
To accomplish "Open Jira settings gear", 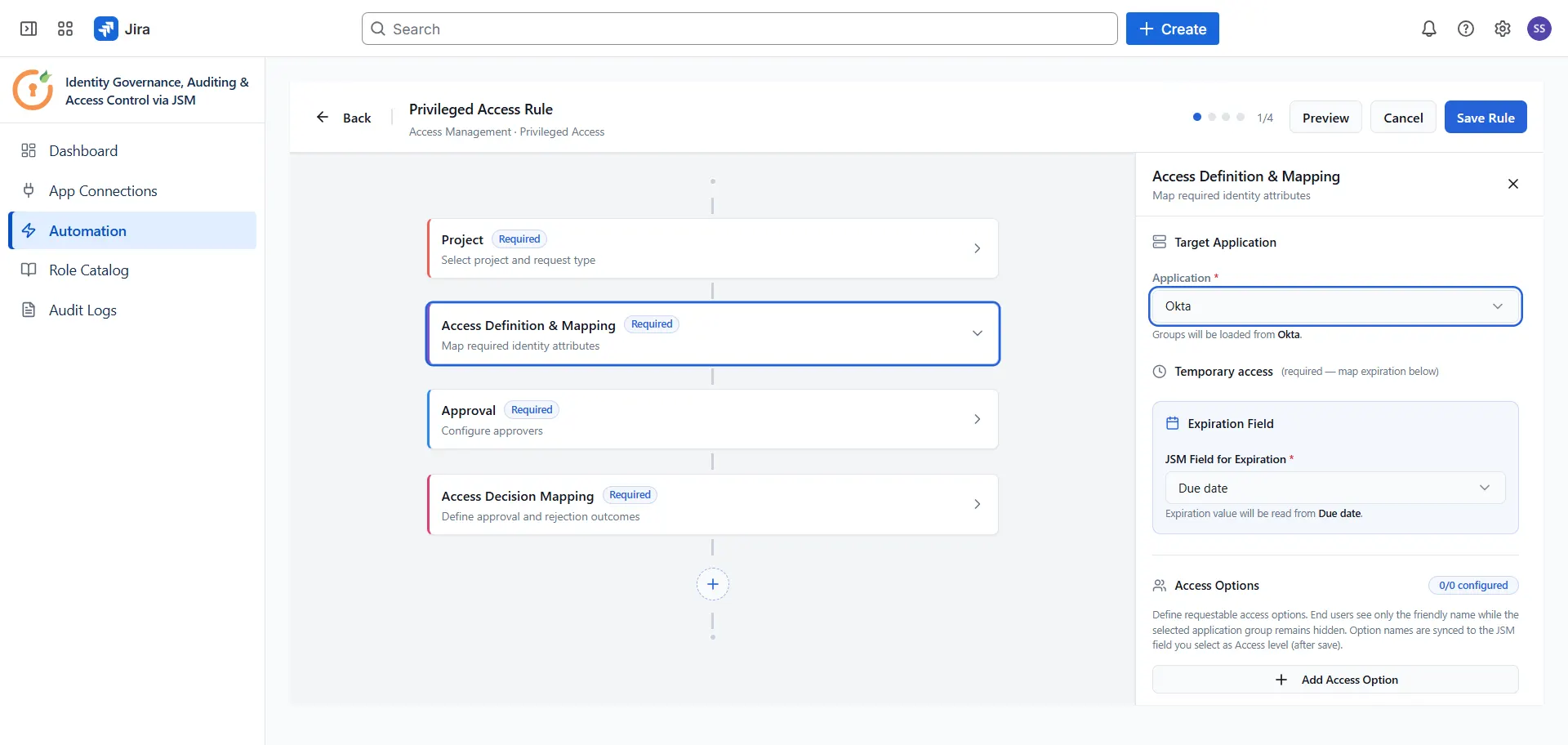I will click(1503, 29).
